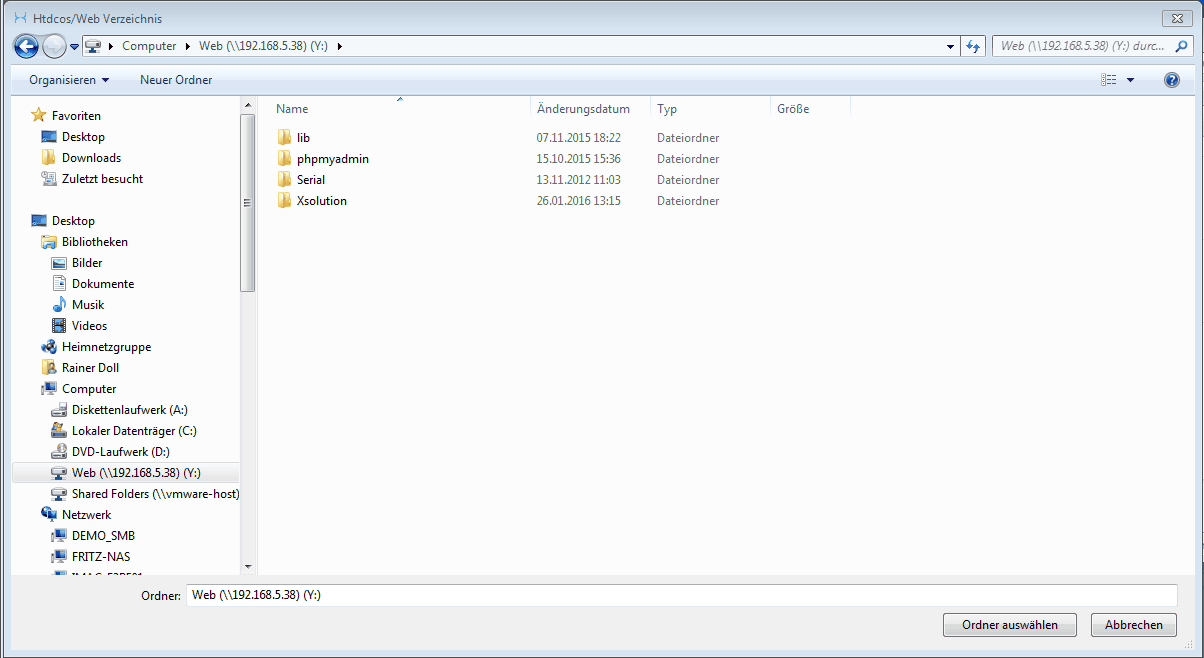Open the help question mark icon
Viewport: 1204px width, 658px height.
pyautogui.click(x=1171, y=80)
